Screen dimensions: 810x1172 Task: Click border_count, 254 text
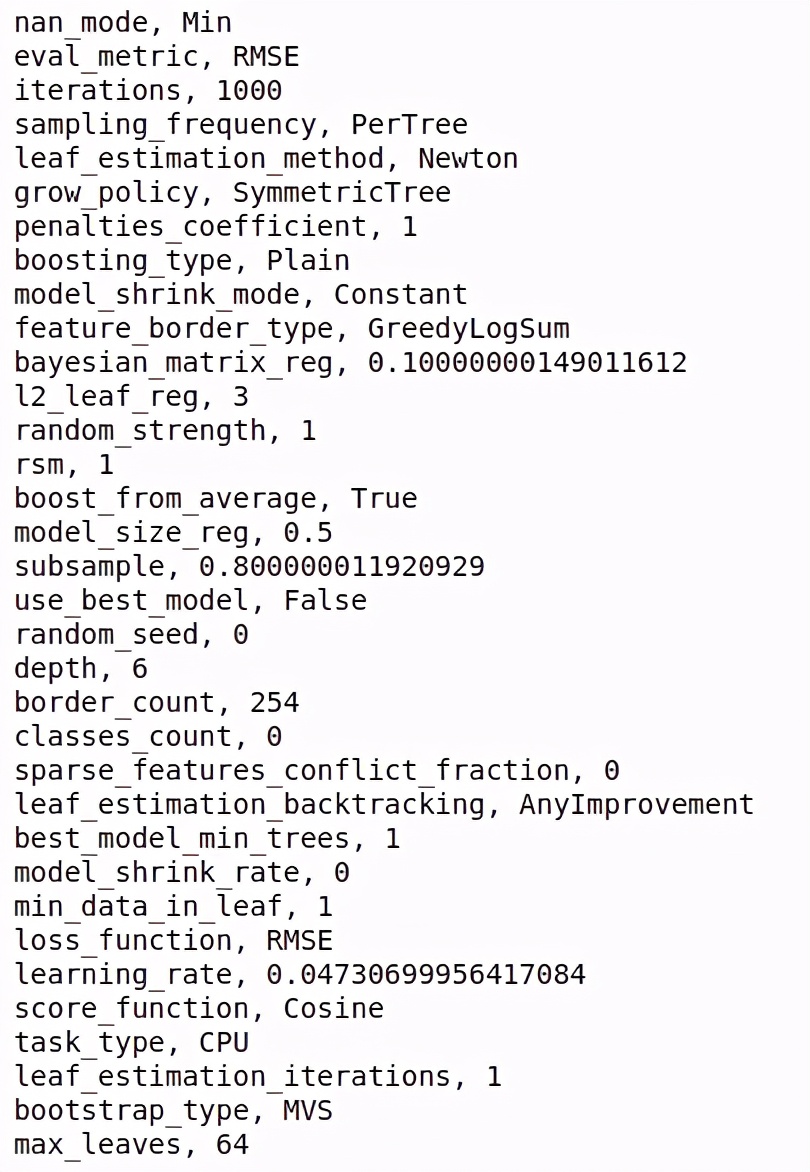[x=156, y=702]
